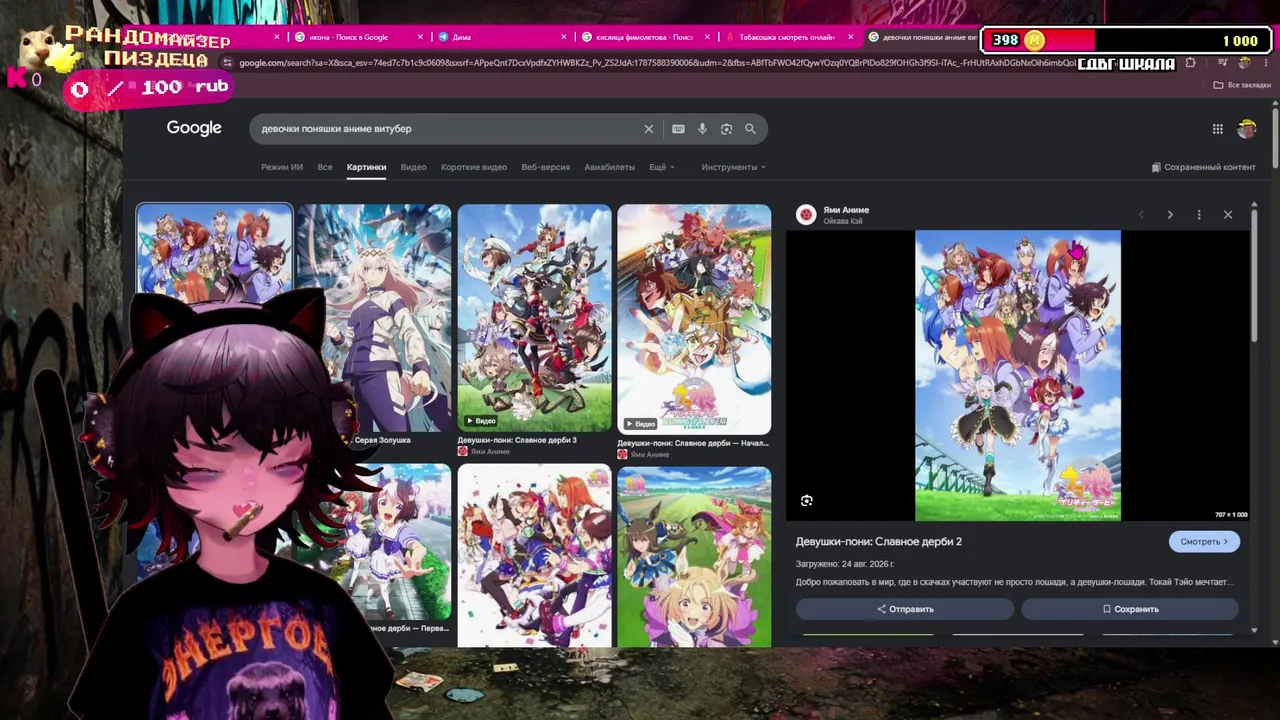The width and height of the screenshot is (1280, 720).
Task: Click the 'Загружено: 24 авг. 2026 г.' text
Action: coord(845,564)
